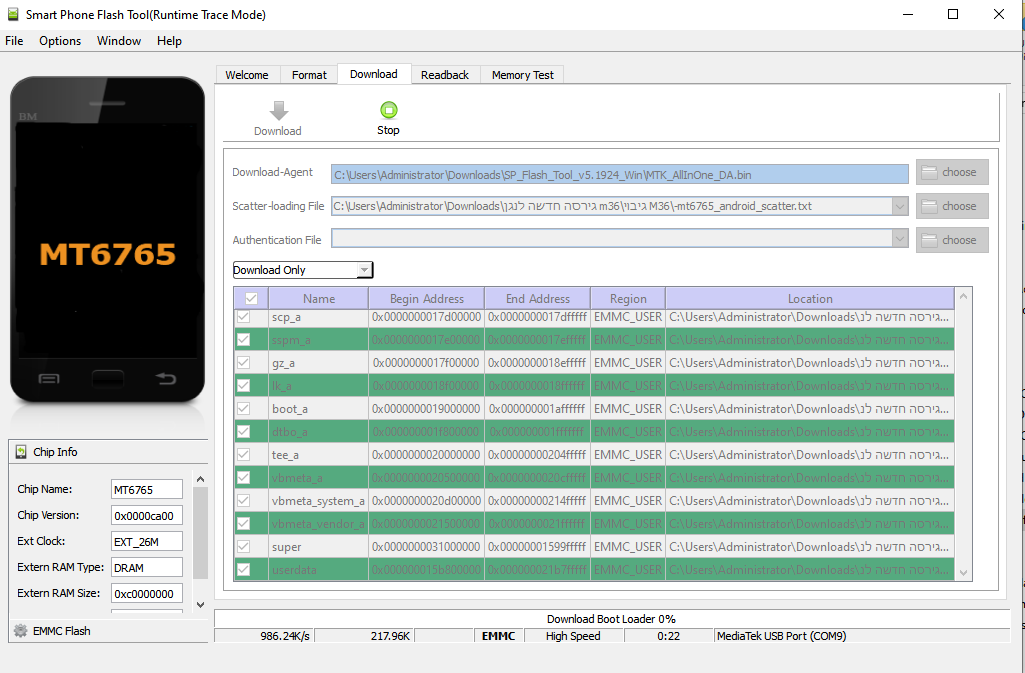The image size is (1025, 673).
Task: Expand the Scatter-loading File dropdown
Action: coord(900,206)
